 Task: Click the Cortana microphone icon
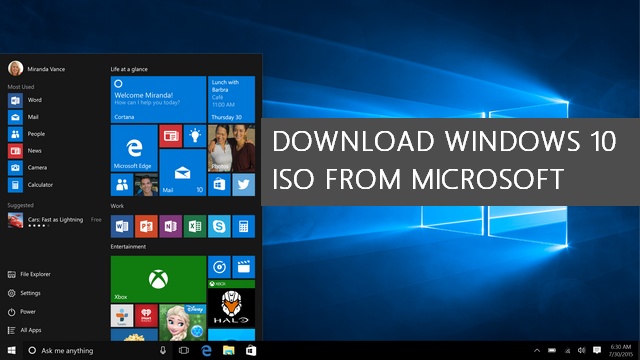[163, 351]
